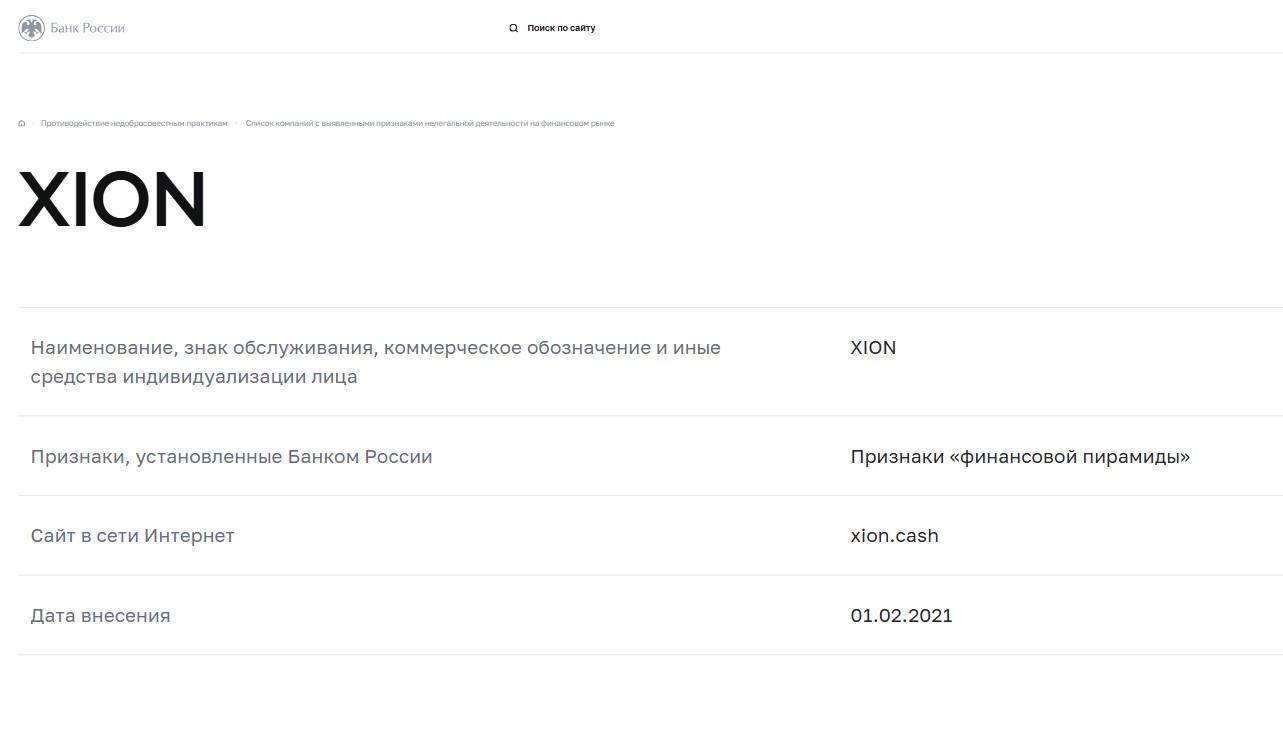
Task: Open «Поиск по сайту» search
Action: click(561, 28)
